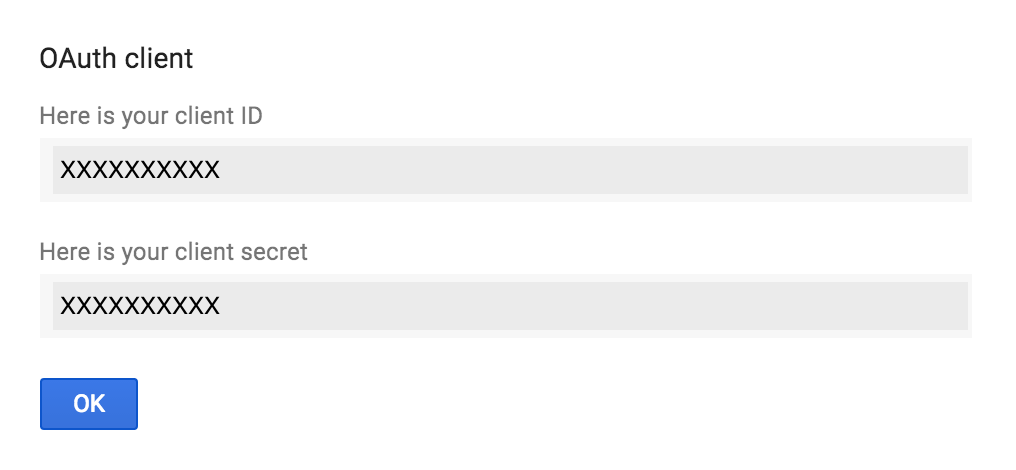Place cursor at start of client secret value
This screenshot has width=1016, height=470.
pos(61,305)
